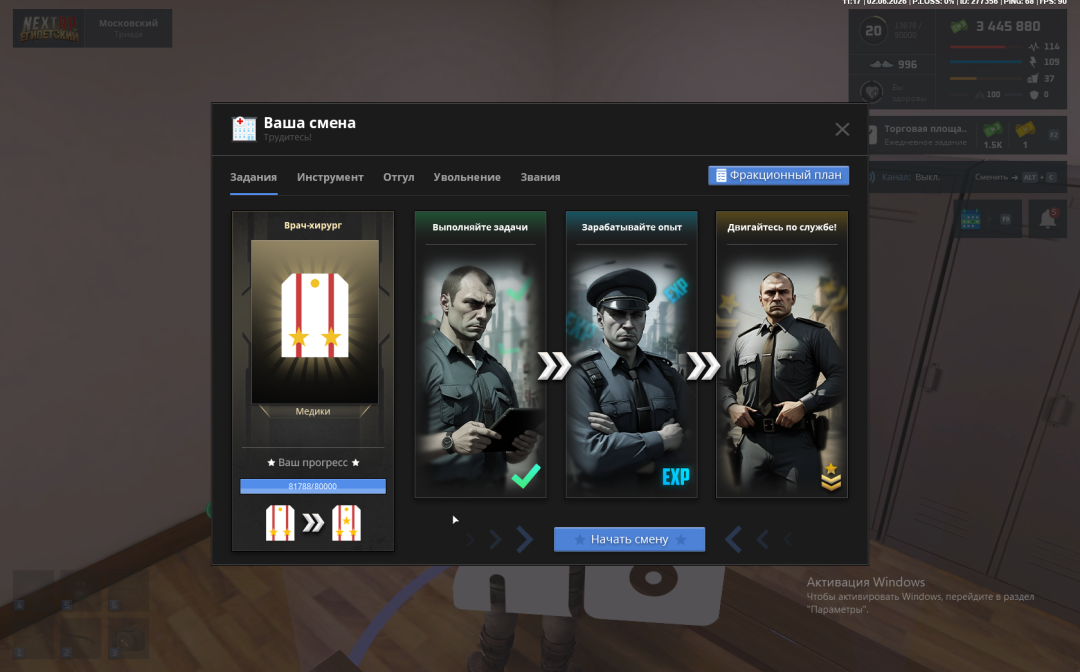Go to the Увольнение tab
Image resolution: width=1080 pixels, height=672 pixels.
[x=467, y=177]
